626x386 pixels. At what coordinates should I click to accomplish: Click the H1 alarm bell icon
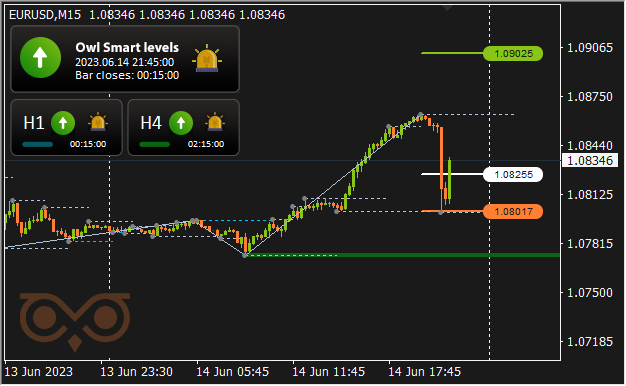pos(98,122)
